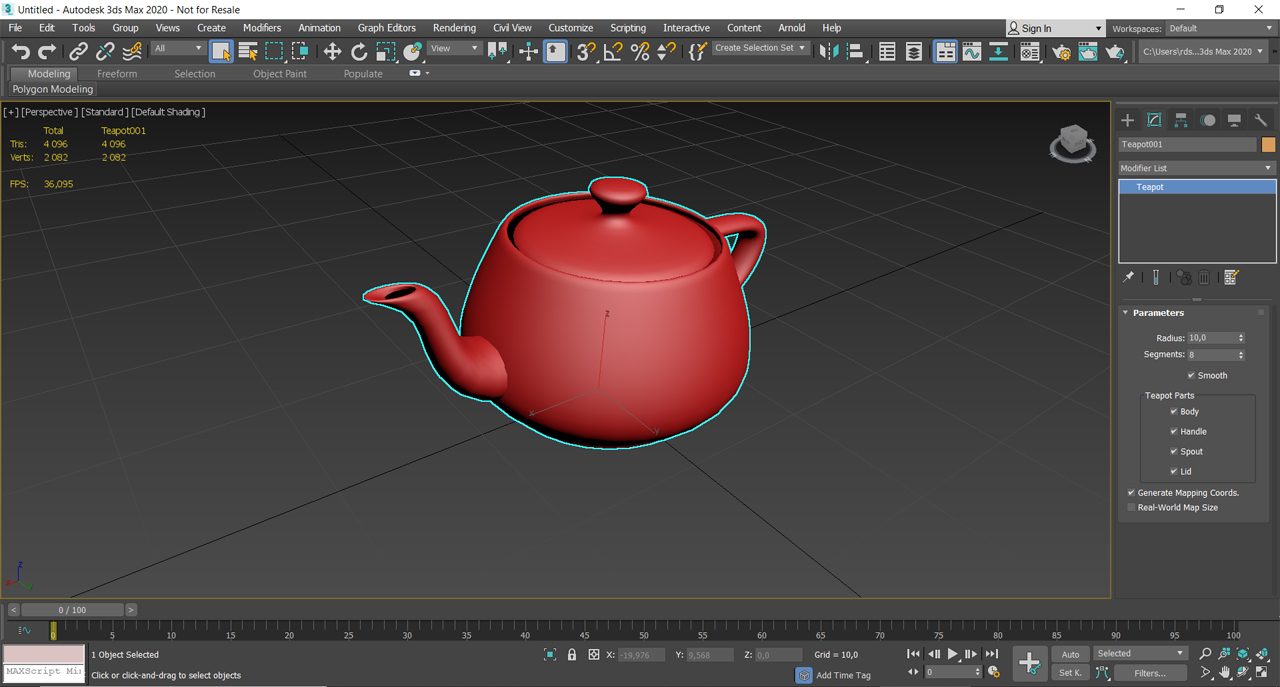Click the Undo arrow icon
Image resolution: width=1280 pixels, height=687 pixels.
[20, 51]
